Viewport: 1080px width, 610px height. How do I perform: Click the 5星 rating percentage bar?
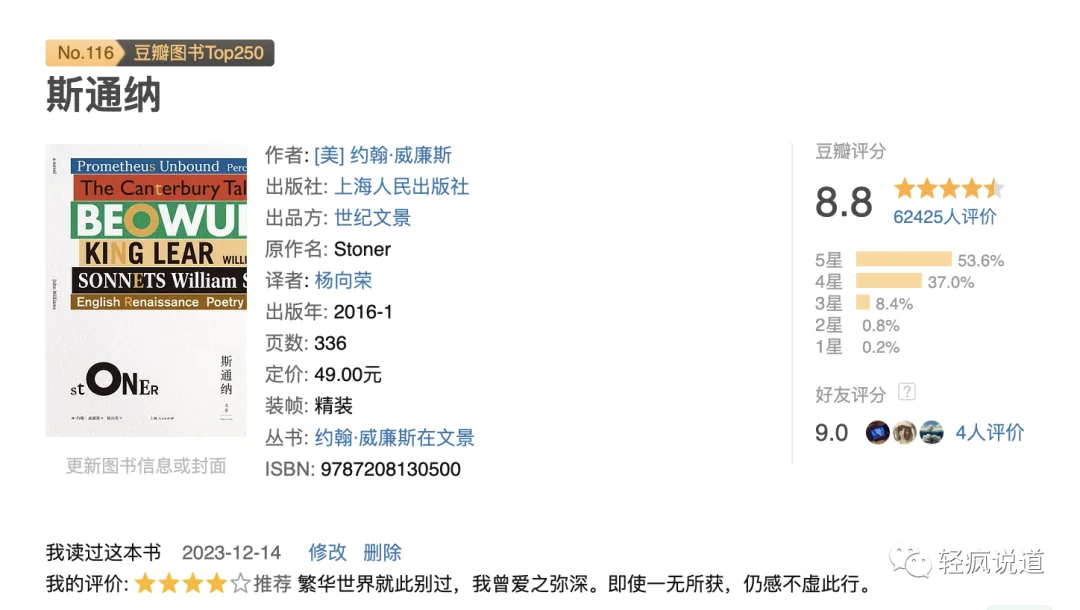pyautogui.click(x=904, y=260)
